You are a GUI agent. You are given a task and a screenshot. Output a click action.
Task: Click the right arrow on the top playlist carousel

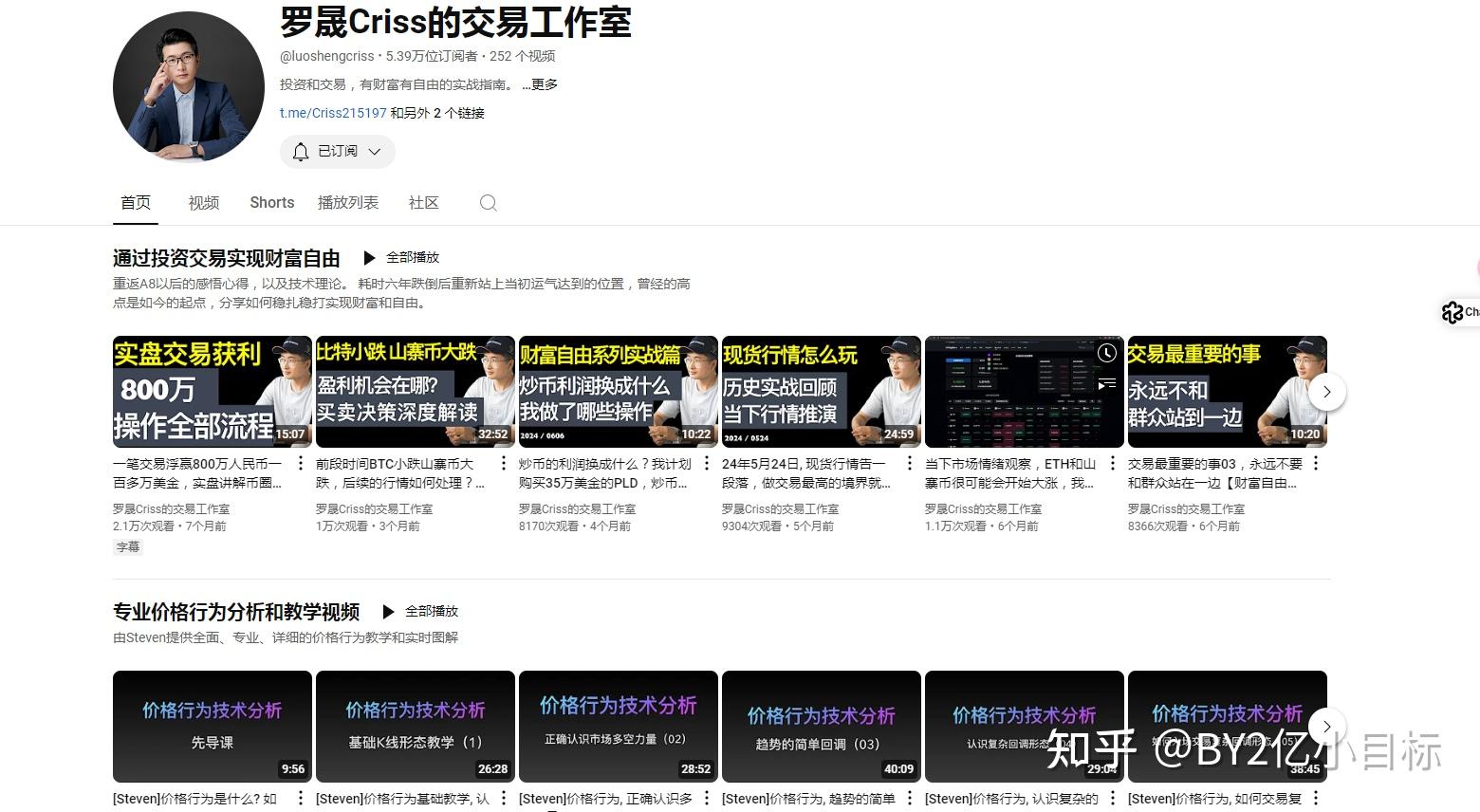[1327, 391]
